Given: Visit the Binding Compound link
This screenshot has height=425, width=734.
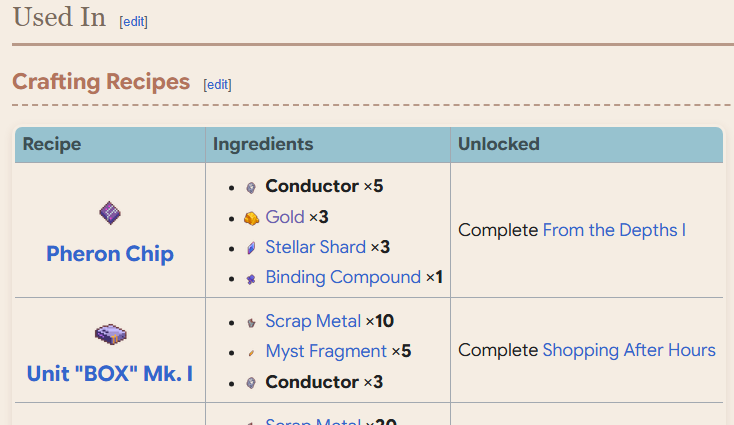Looking at the screenshot, I should click(x=343, y=277).
